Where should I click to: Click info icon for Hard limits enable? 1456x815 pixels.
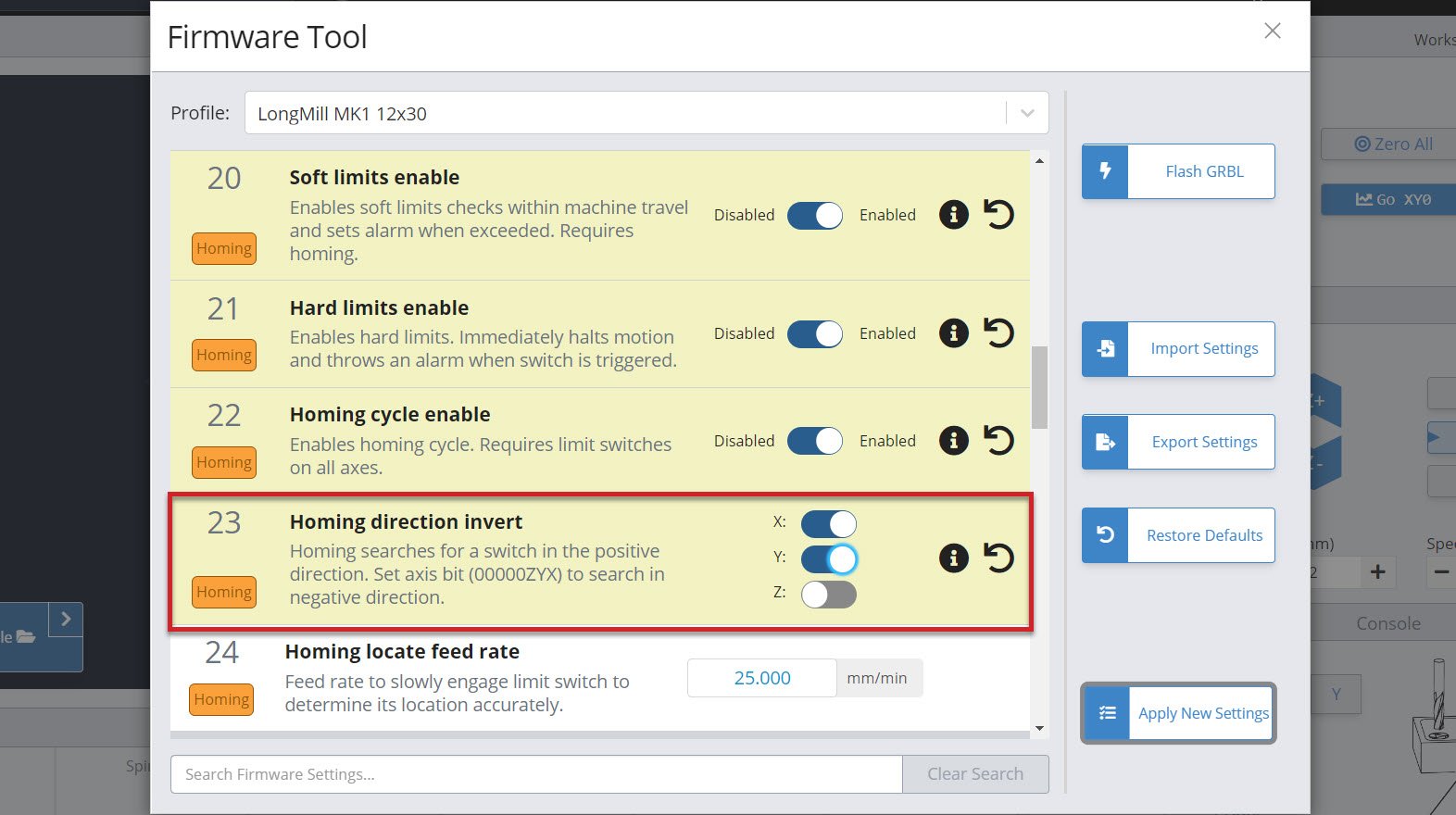(x=953, y=333)
